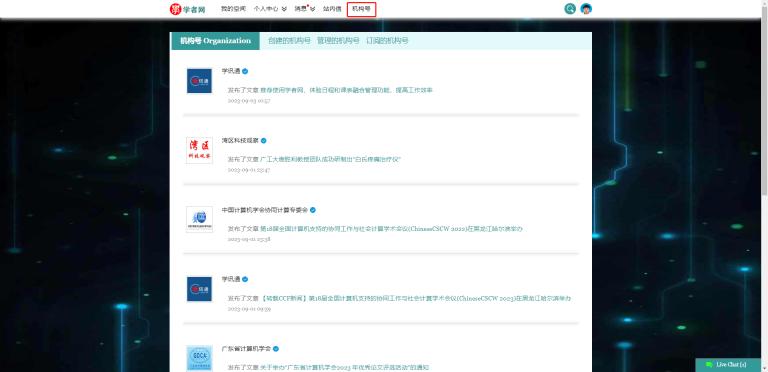Click the 中国计算机学会协同计算专委会 logo
This screenshot has width=768, height=372.
click(x=199, y=219)
